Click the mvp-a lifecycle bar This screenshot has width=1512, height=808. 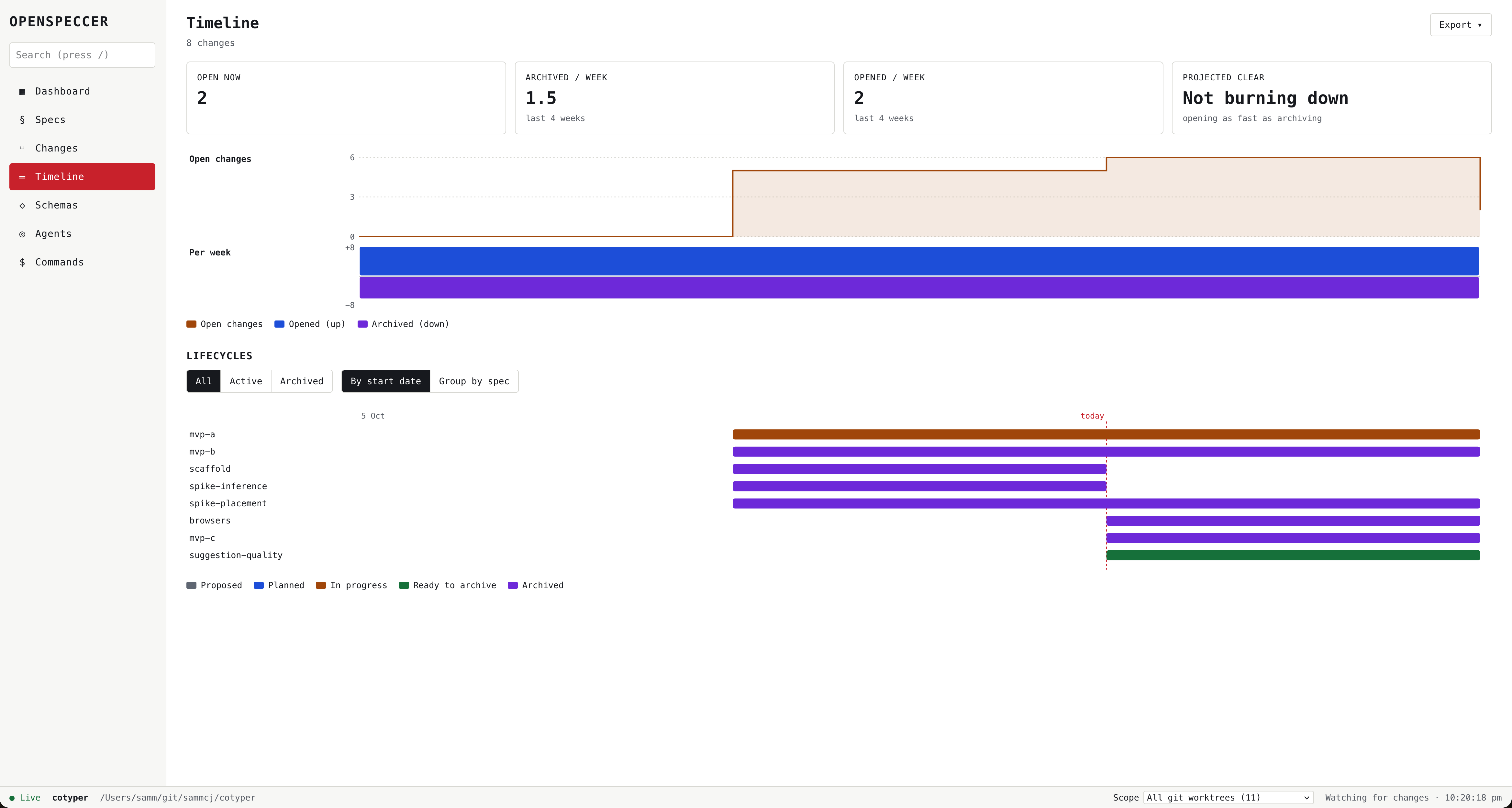[1106, 434]
